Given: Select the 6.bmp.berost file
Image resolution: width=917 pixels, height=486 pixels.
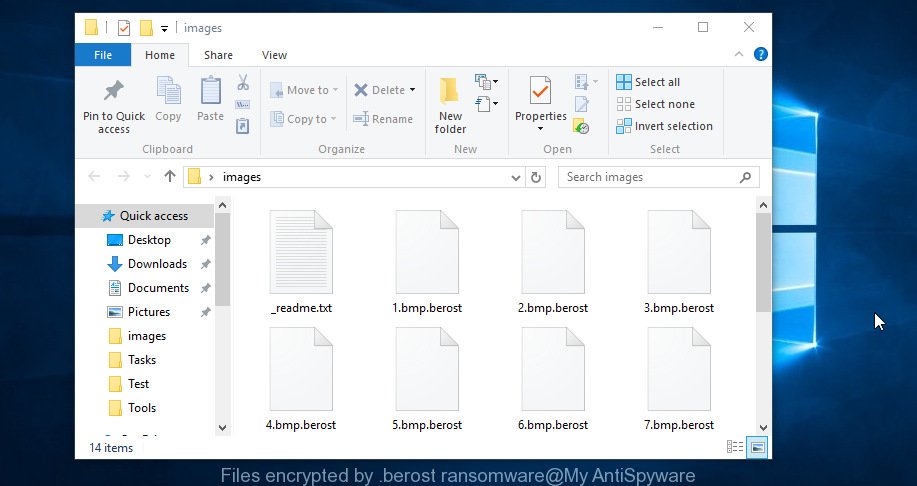Looking at the screenshot, I should (x=553, y=379).
